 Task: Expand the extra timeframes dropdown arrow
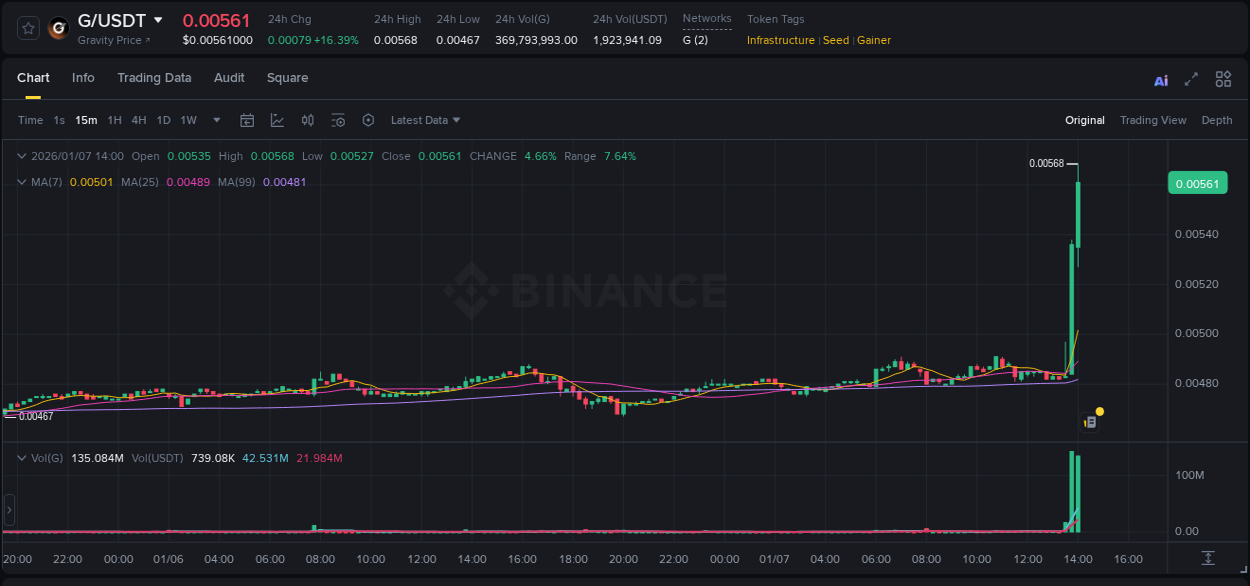215,119
